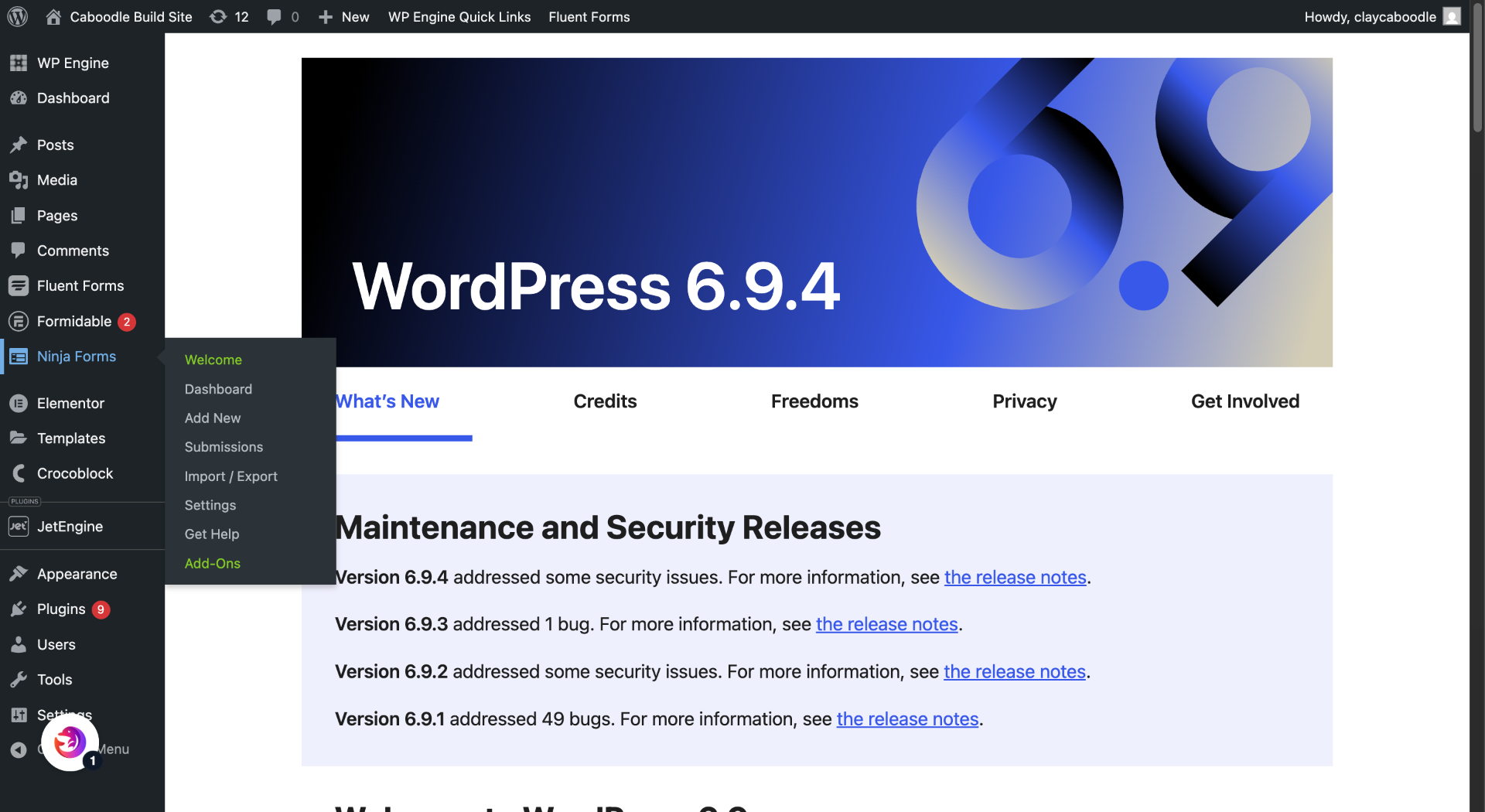The width and height of the screenshot is (1485, 812).
Task: Click the red 2 badge beside Formidable
Action: [x=127, y=322]
